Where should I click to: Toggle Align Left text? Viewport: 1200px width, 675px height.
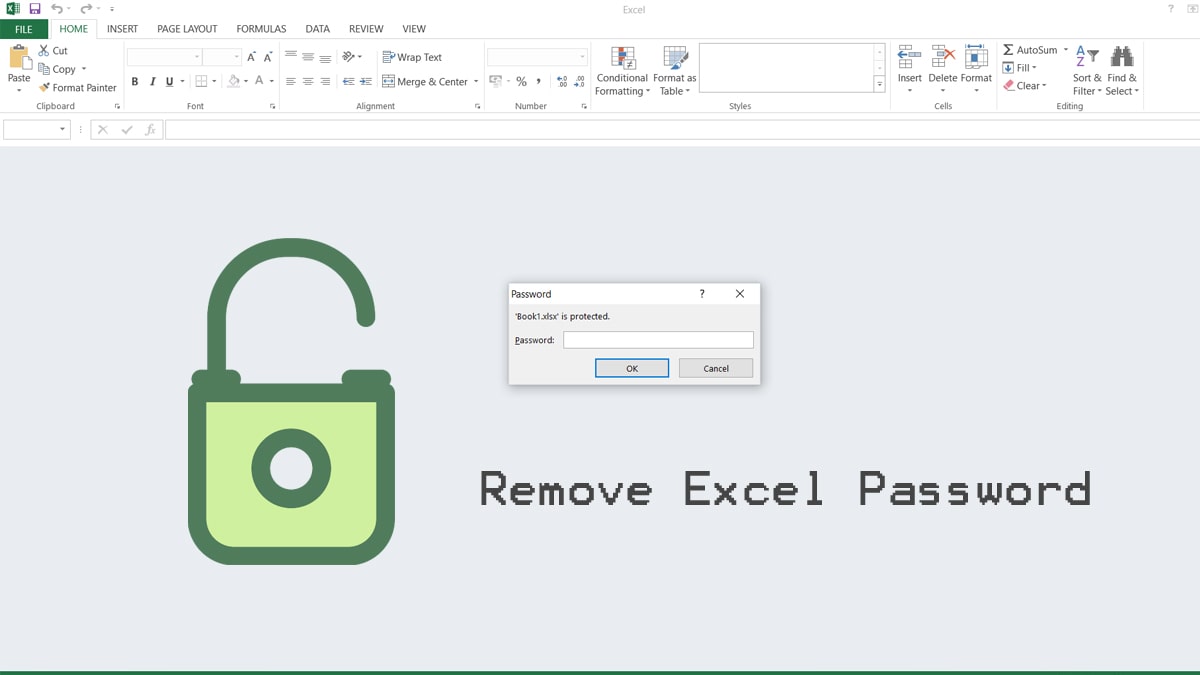pyautogui.click(x=291, y=81)
